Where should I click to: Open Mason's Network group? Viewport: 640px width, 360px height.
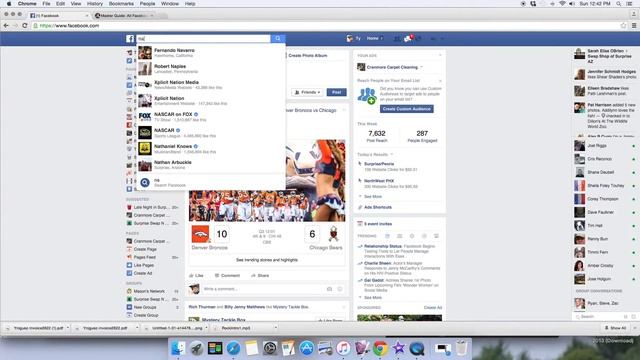149,291
